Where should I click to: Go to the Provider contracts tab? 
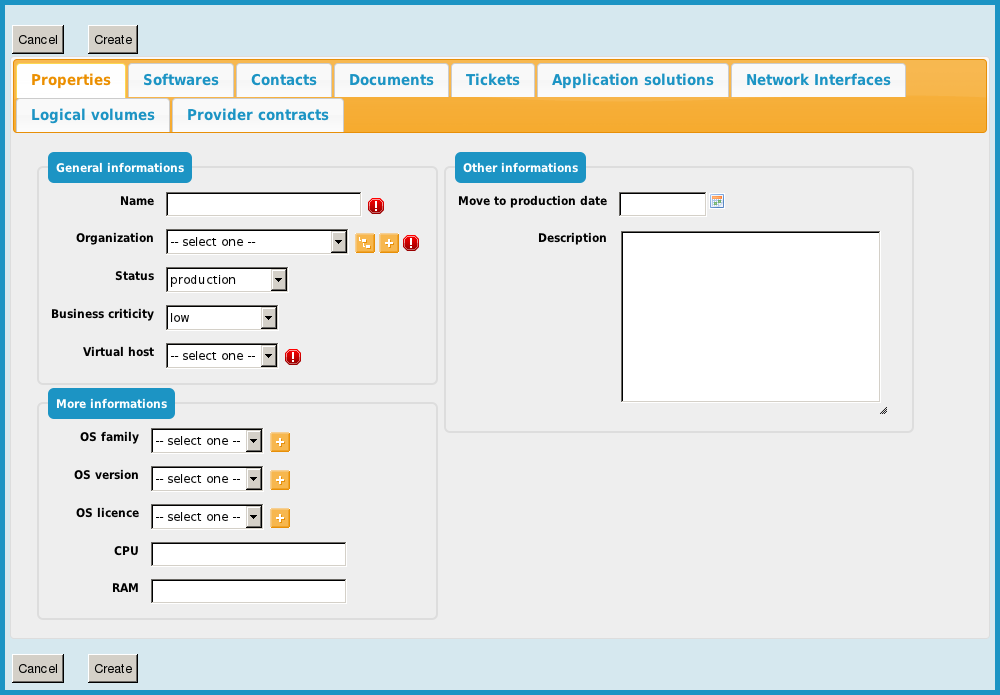(257, 115)
